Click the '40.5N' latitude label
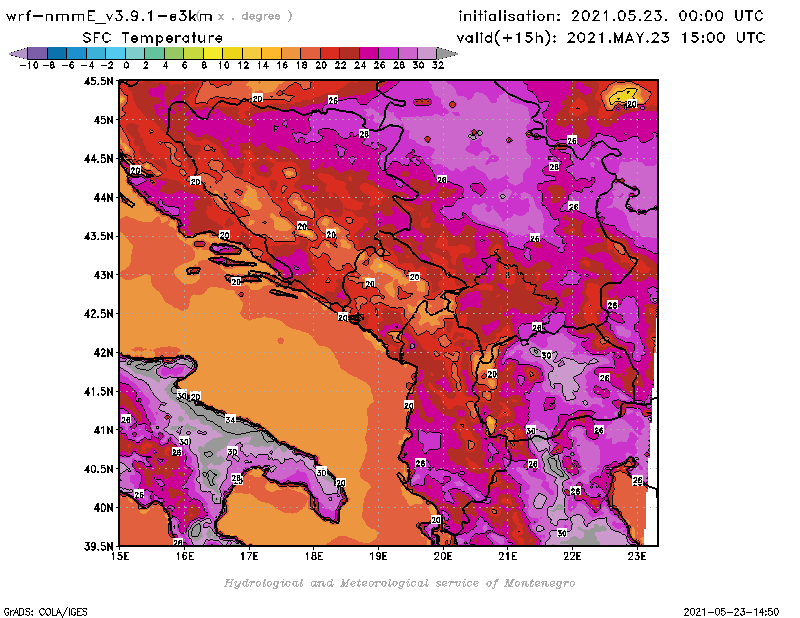The height and width of the screenshot is (618, 800). 98,469
